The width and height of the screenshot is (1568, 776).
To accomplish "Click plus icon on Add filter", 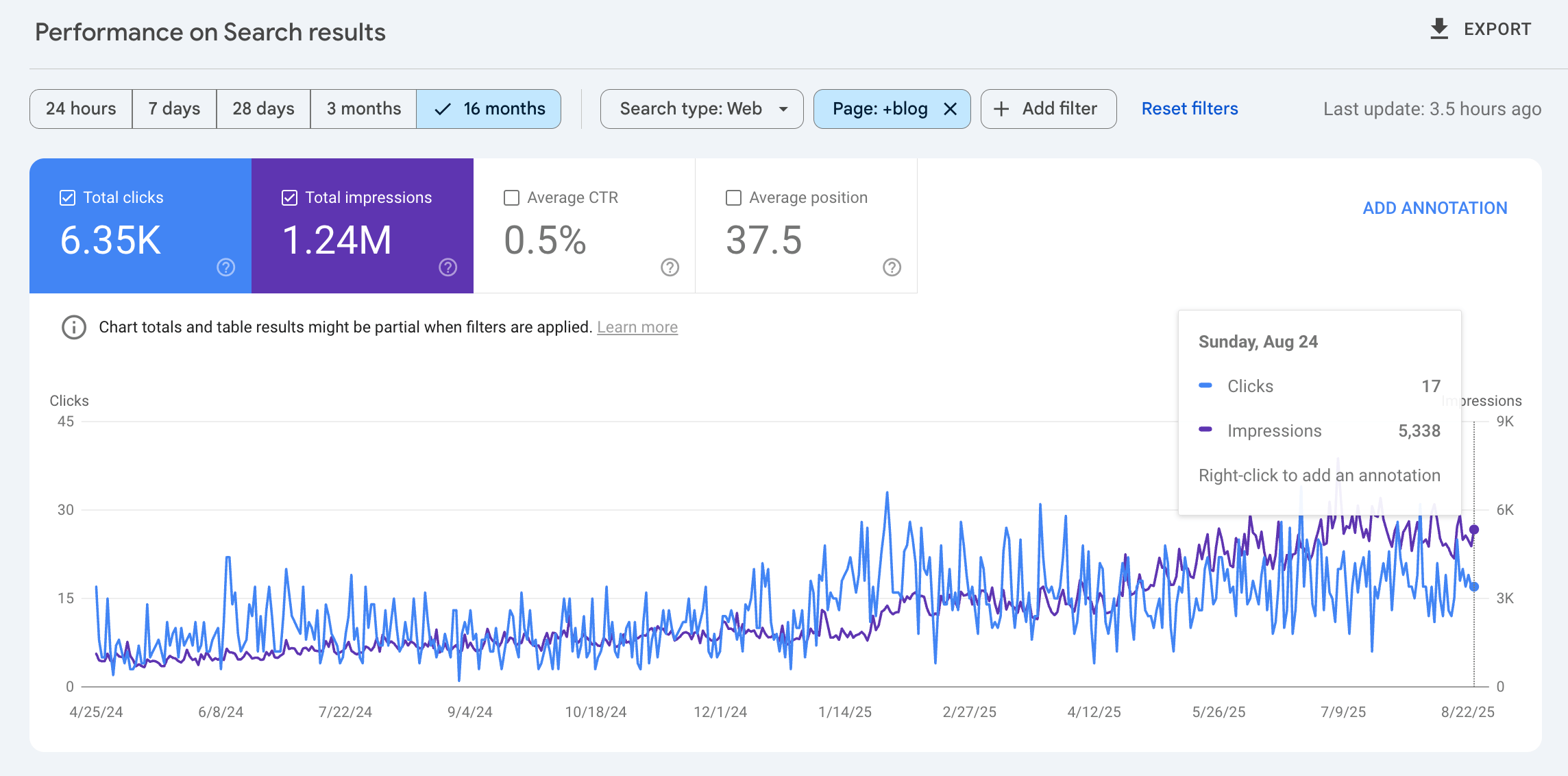I will [x=1001, y=109].
